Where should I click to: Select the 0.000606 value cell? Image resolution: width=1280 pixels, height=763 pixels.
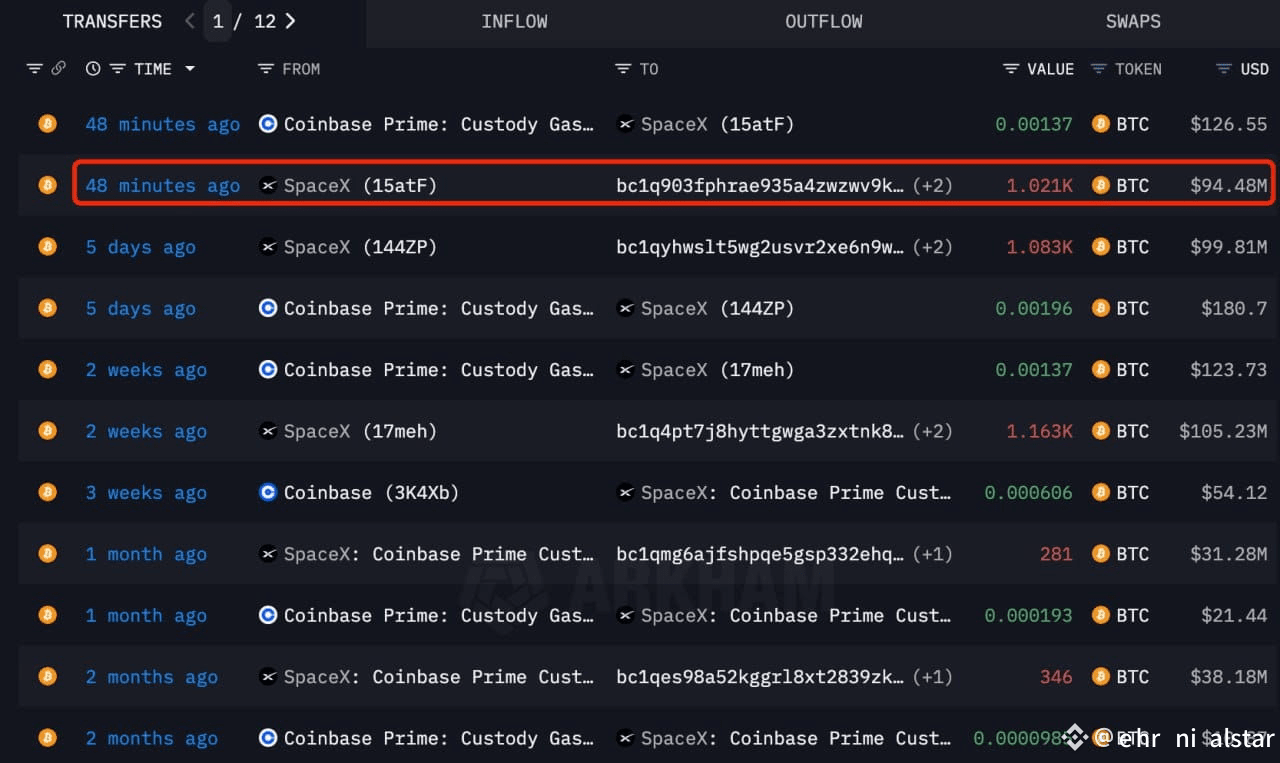point(1028,492)
